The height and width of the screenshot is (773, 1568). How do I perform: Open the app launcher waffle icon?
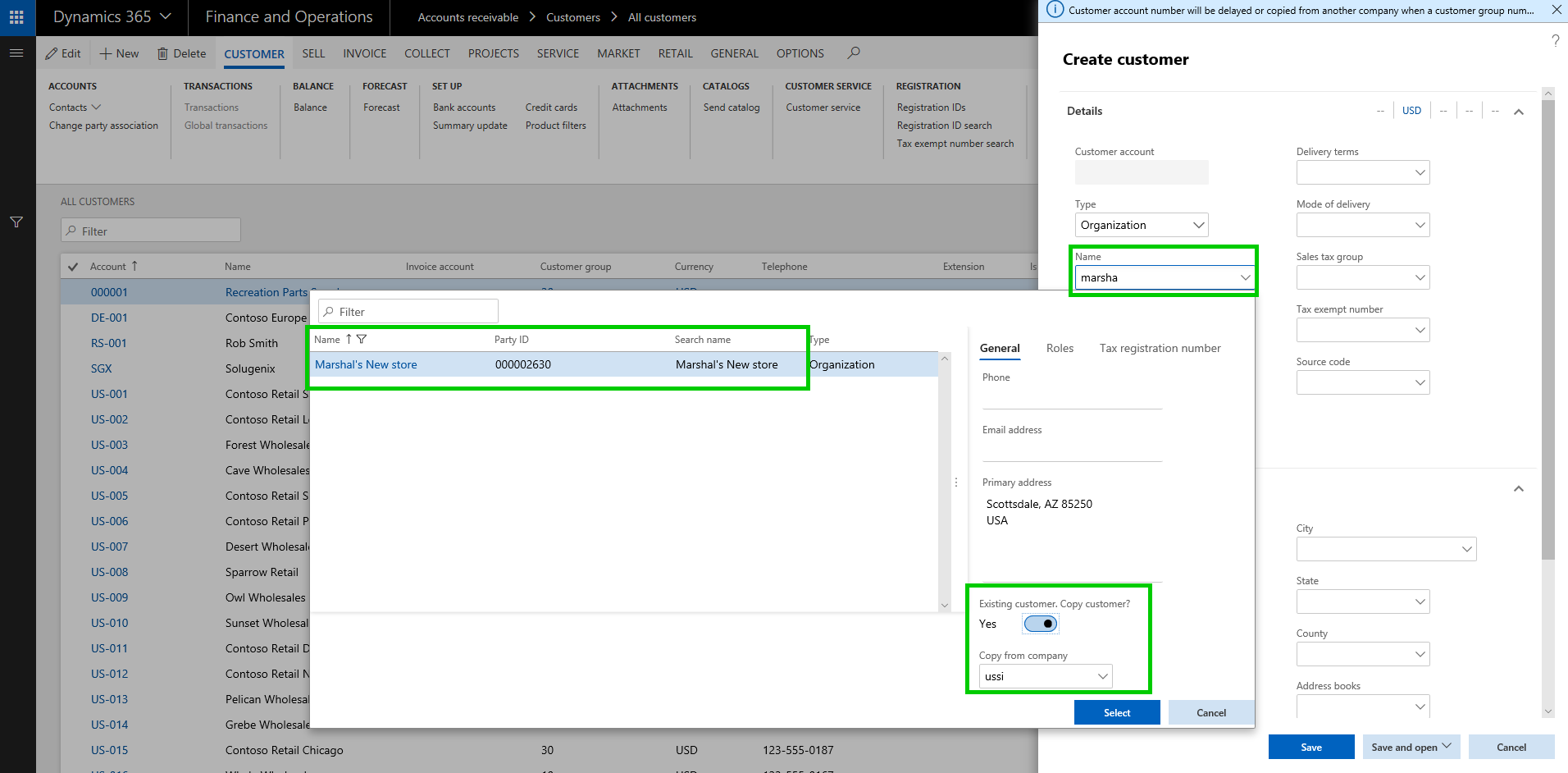16,17
